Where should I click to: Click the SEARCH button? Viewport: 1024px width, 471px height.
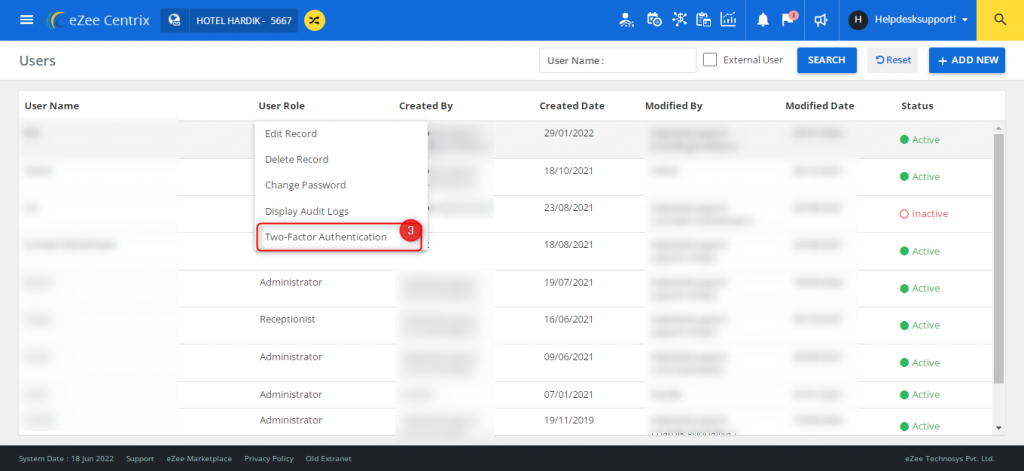point(827,60)
